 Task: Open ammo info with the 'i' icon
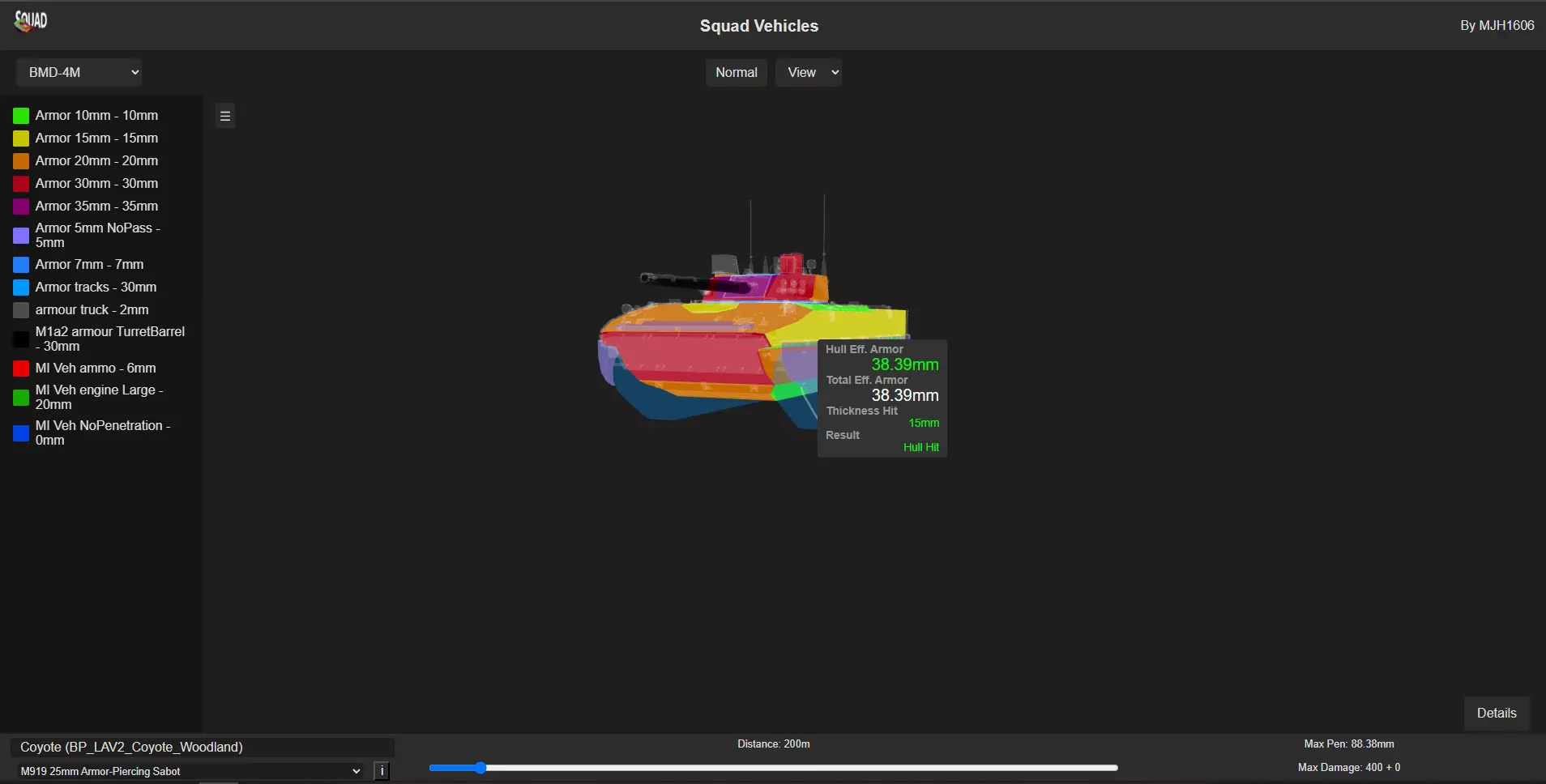tap(382, 771)
